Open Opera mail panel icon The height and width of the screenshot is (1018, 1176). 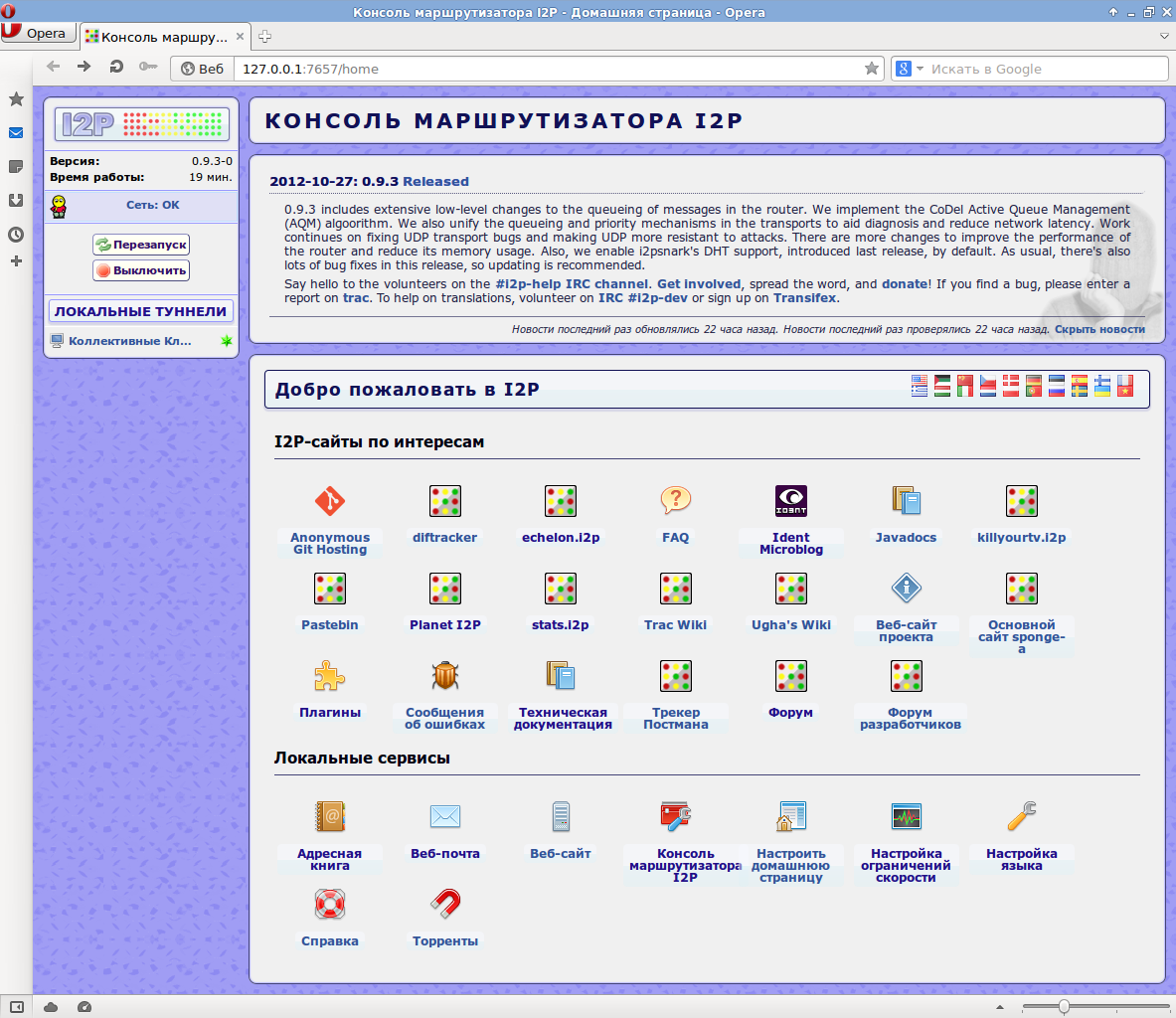tap(16, 133)
